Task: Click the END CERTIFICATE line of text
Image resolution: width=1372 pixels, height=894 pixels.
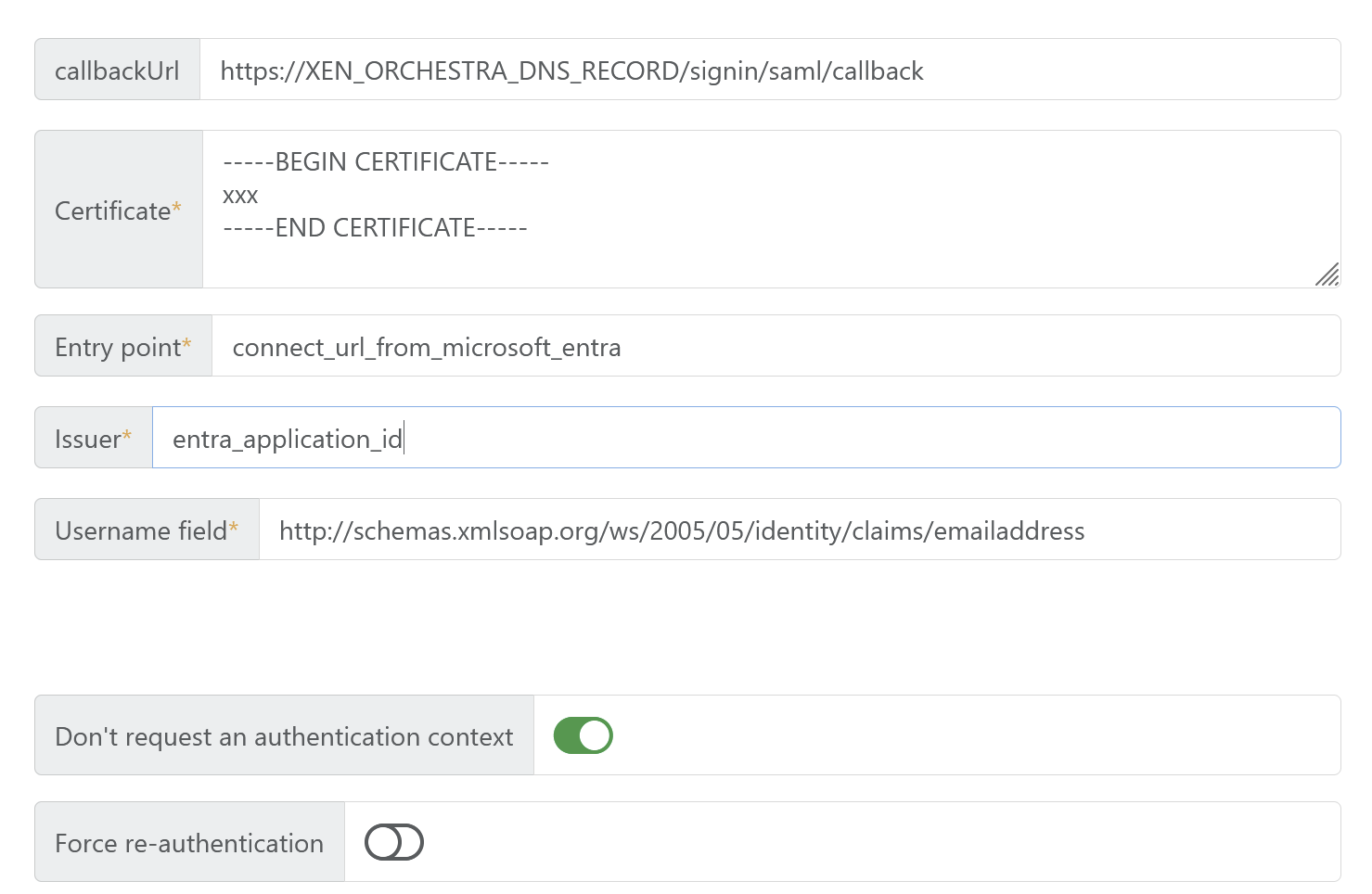Action: pyautogui.click(x=375, y=228)
